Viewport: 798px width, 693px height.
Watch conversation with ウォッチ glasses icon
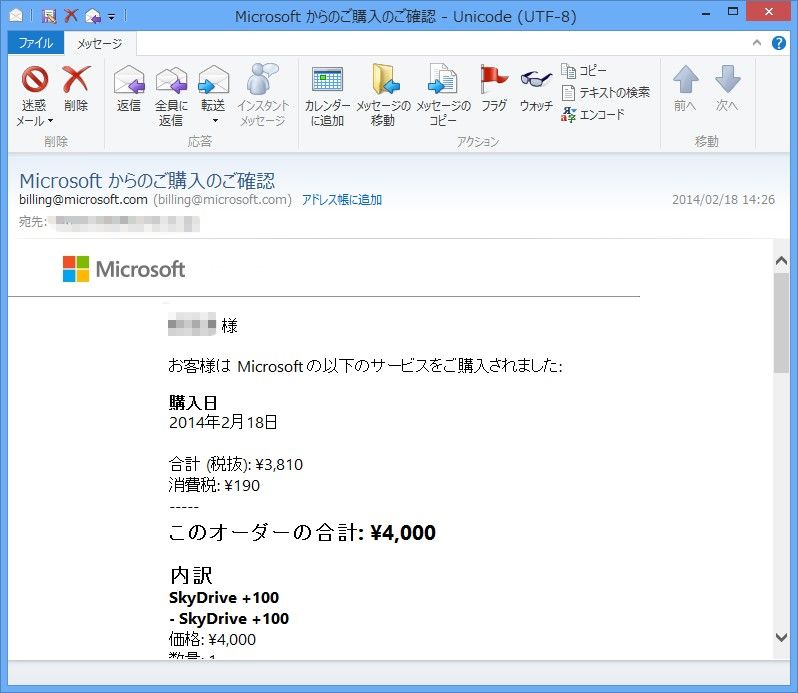536,79
